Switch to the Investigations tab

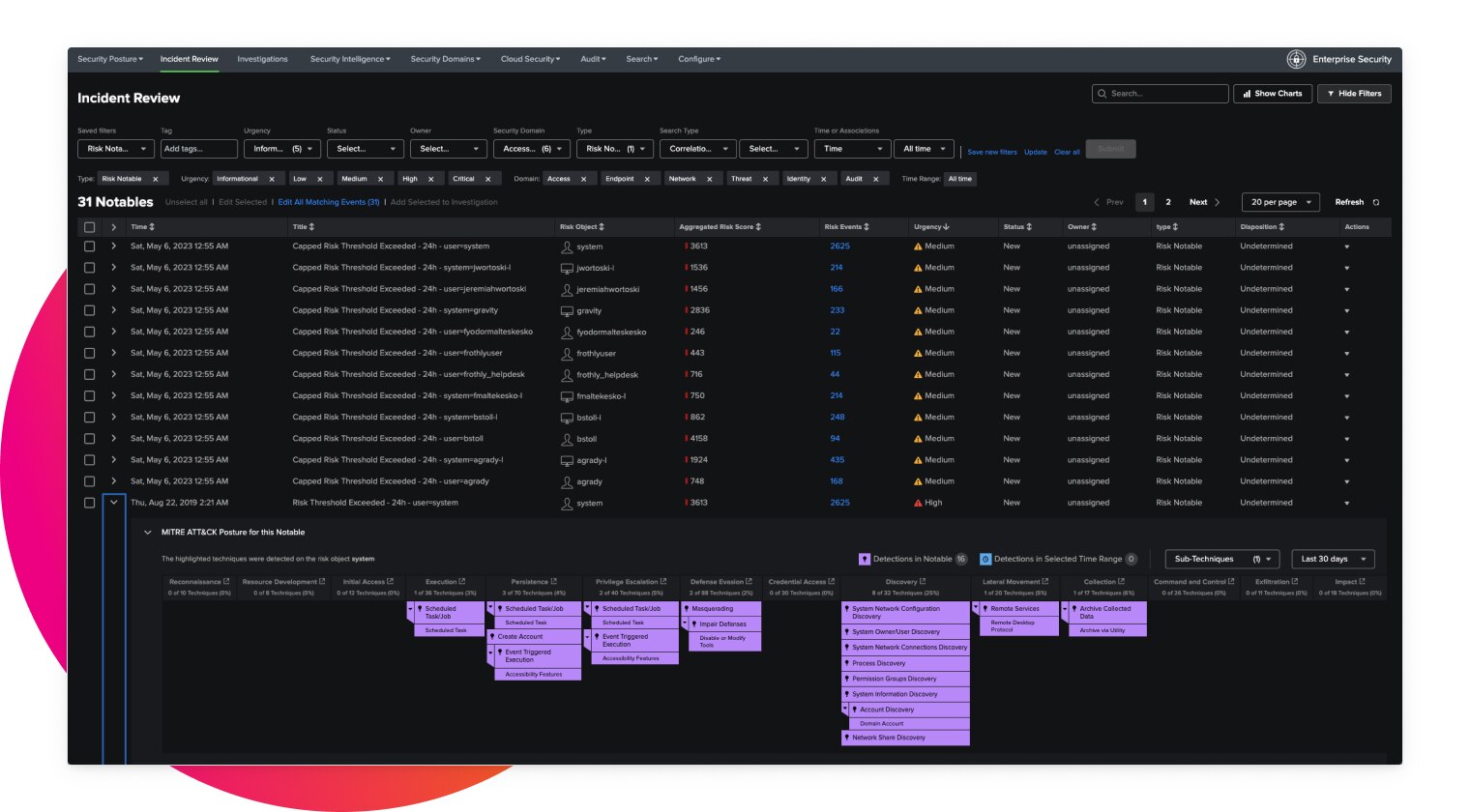[x=262, y=59]
